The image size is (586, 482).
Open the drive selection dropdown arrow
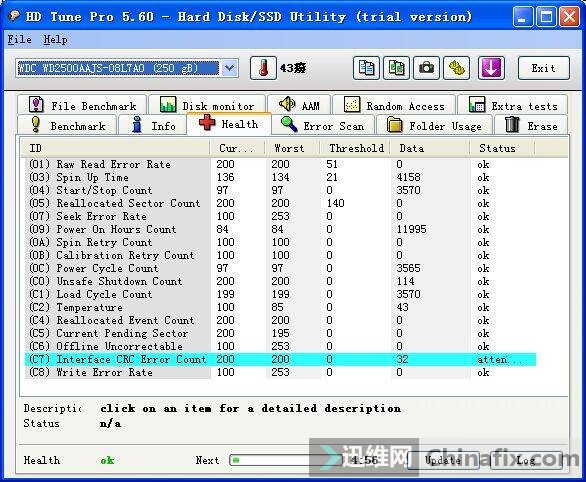[x=229, y=68]
